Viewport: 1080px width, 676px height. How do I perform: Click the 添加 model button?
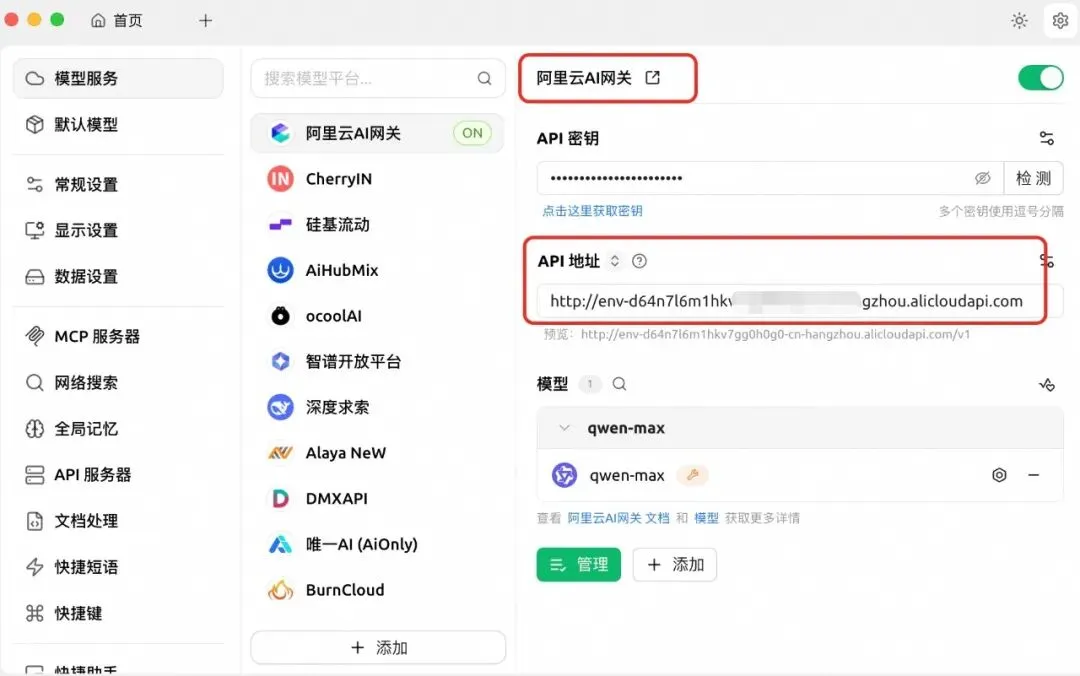pyautogui.click(x=675, y=565)
